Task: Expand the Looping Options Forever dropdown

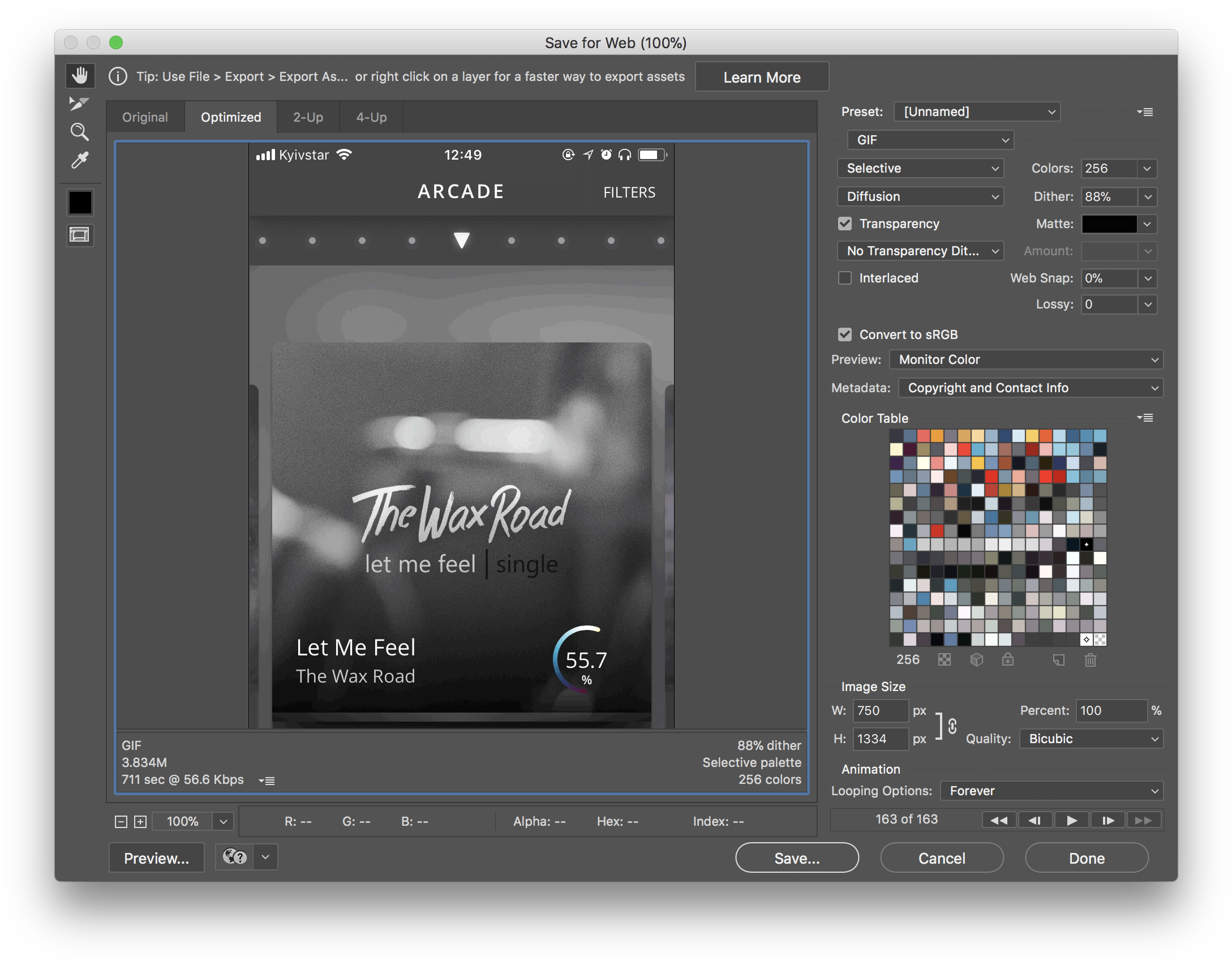Action: (x=1051, y=791)
